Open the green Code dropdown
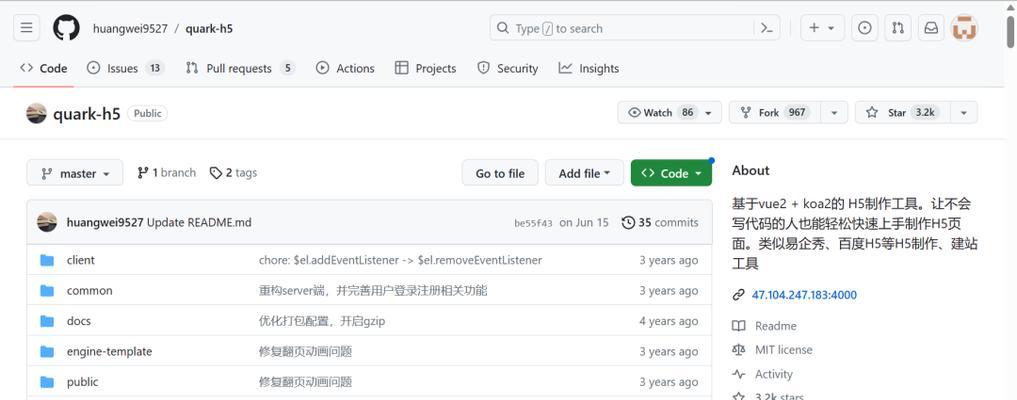1017x400 pixels. (x=671, y=173)
